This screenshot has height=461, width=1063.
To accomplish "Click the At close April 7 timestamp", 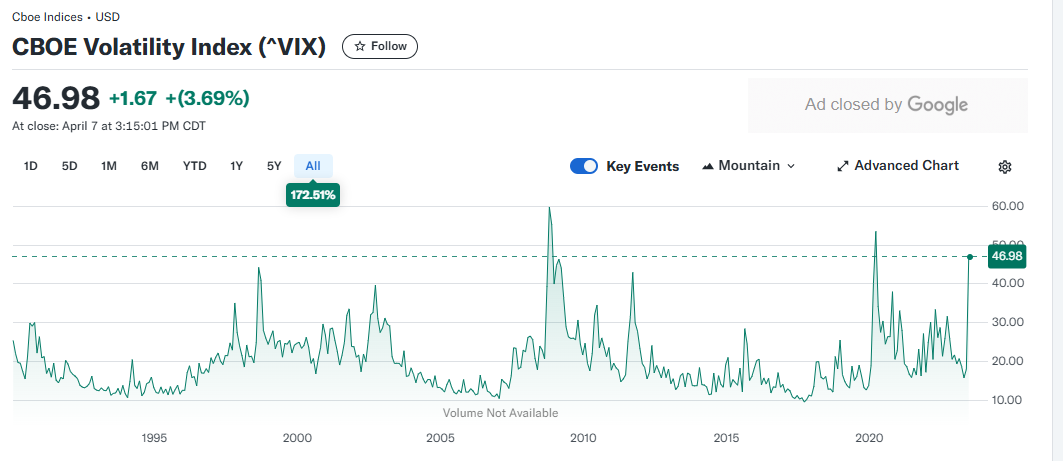I will [x=109, y=125].
